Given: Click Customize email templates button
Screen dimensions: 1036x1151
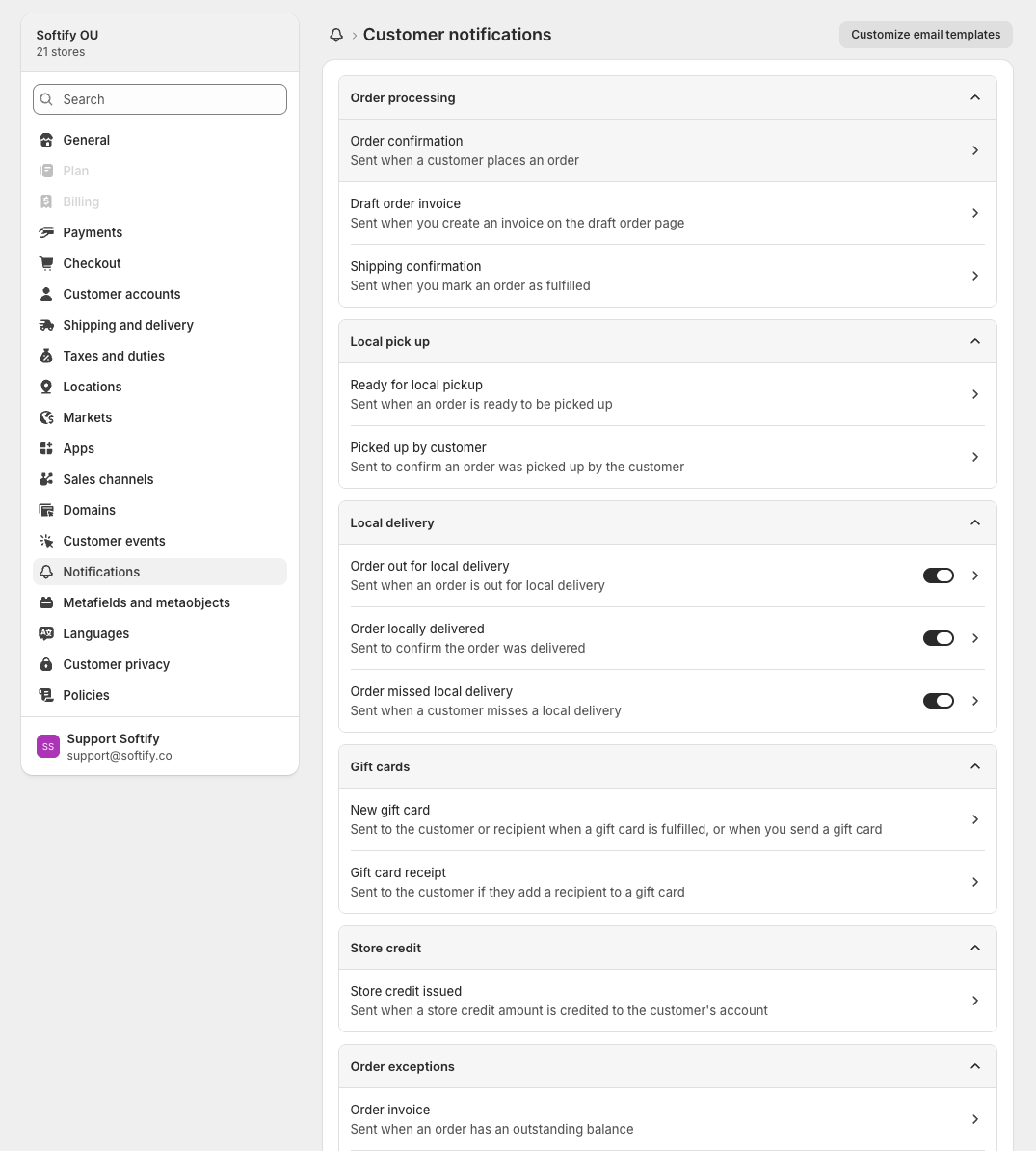Looking at the screenshot, I should tap(926, 35).
